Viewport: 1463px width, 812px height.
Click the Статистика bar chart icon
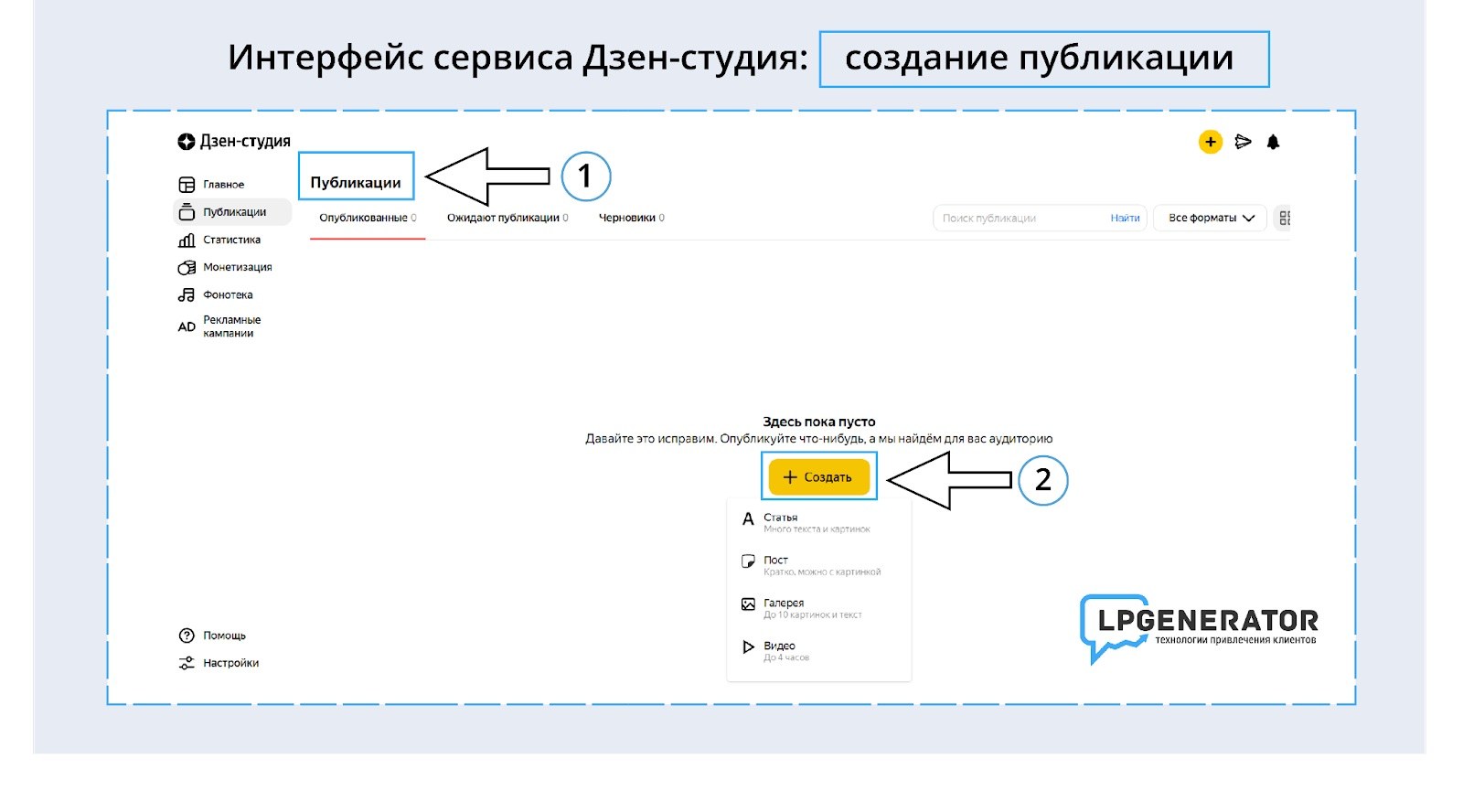click(x=187, y=240)
